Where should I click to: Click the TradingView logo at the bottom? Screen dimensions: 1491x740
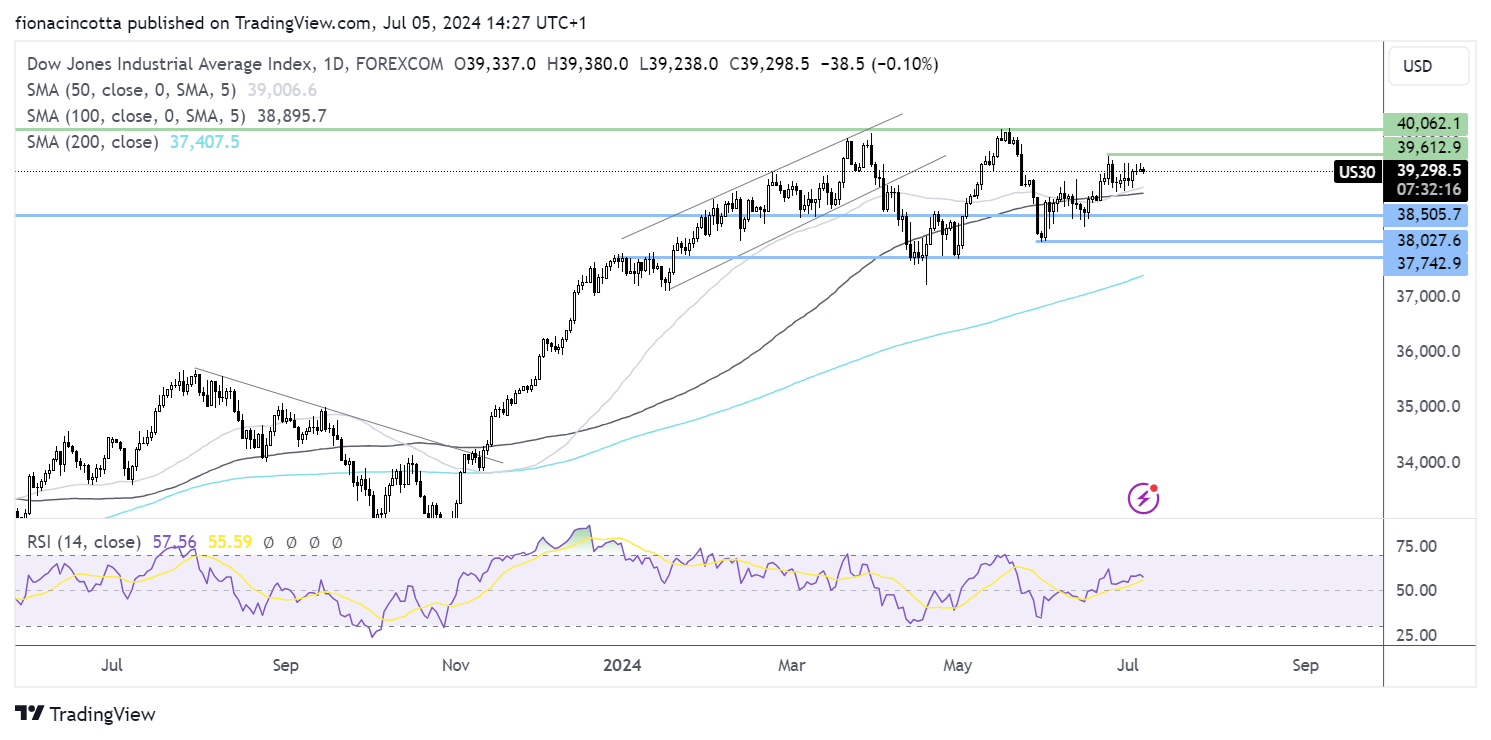pyautogui.click(x=86, y=714)
